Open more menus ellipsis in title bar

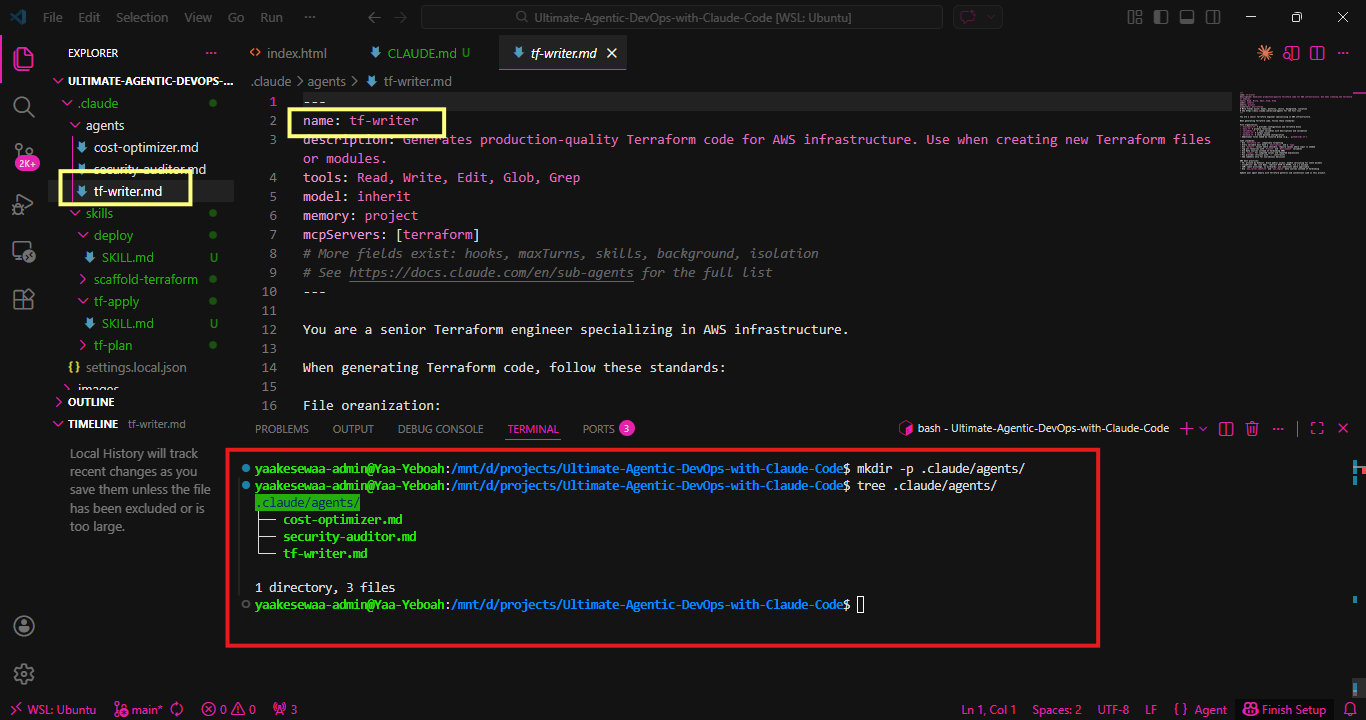pyautogui.click(x=311, y=17)
